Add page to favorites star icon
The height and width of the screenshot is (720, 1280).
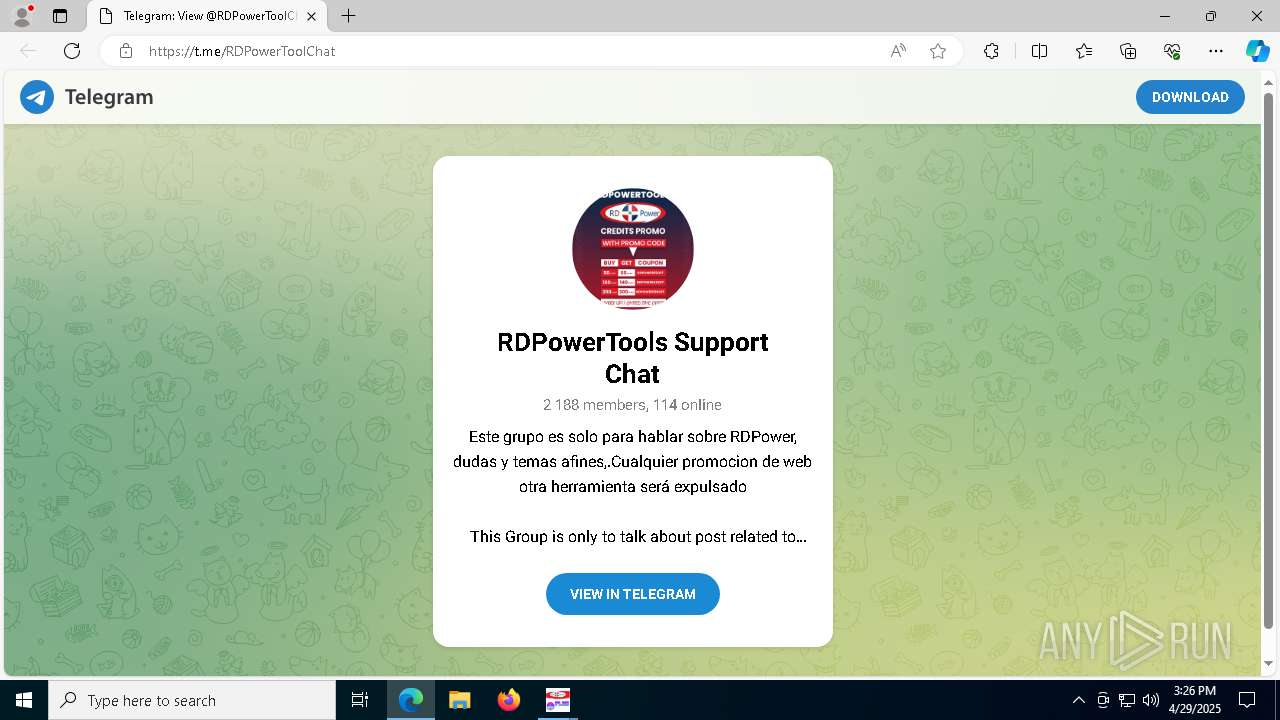(x=938, y=51)
